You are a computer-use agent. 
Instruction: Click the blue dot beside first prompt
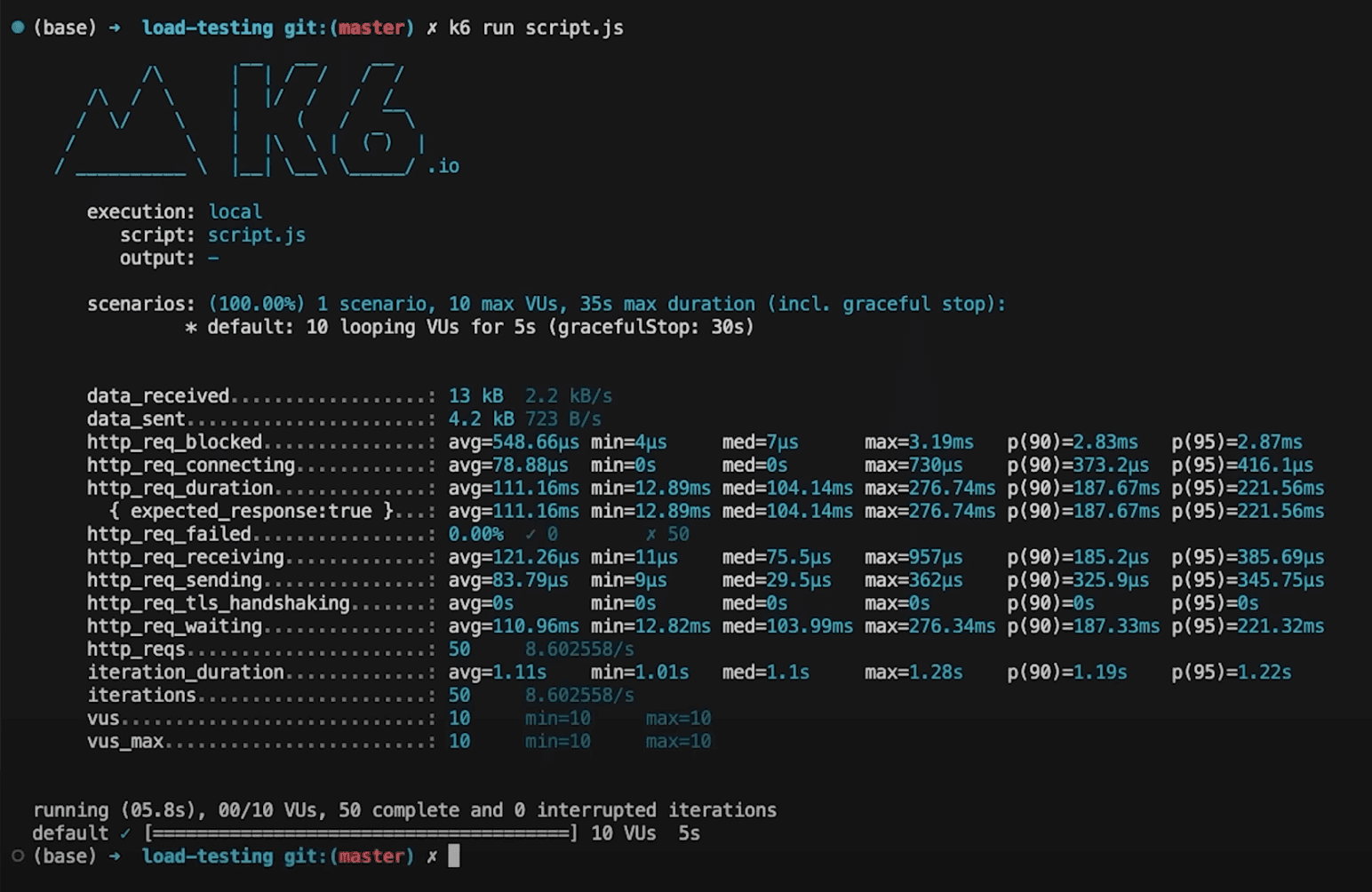coord(18,28)
